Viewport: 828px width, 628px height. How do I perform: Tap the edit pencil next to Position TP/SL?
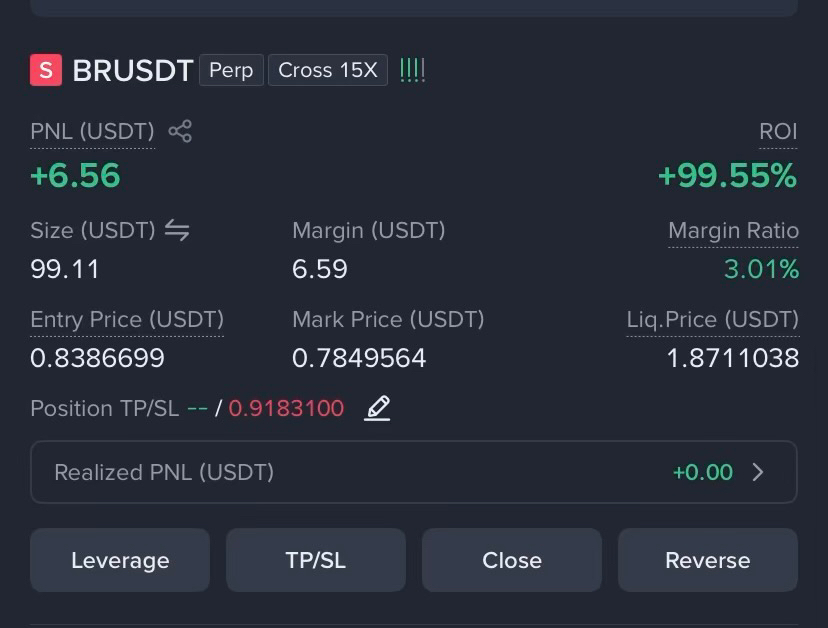(377, 408)
